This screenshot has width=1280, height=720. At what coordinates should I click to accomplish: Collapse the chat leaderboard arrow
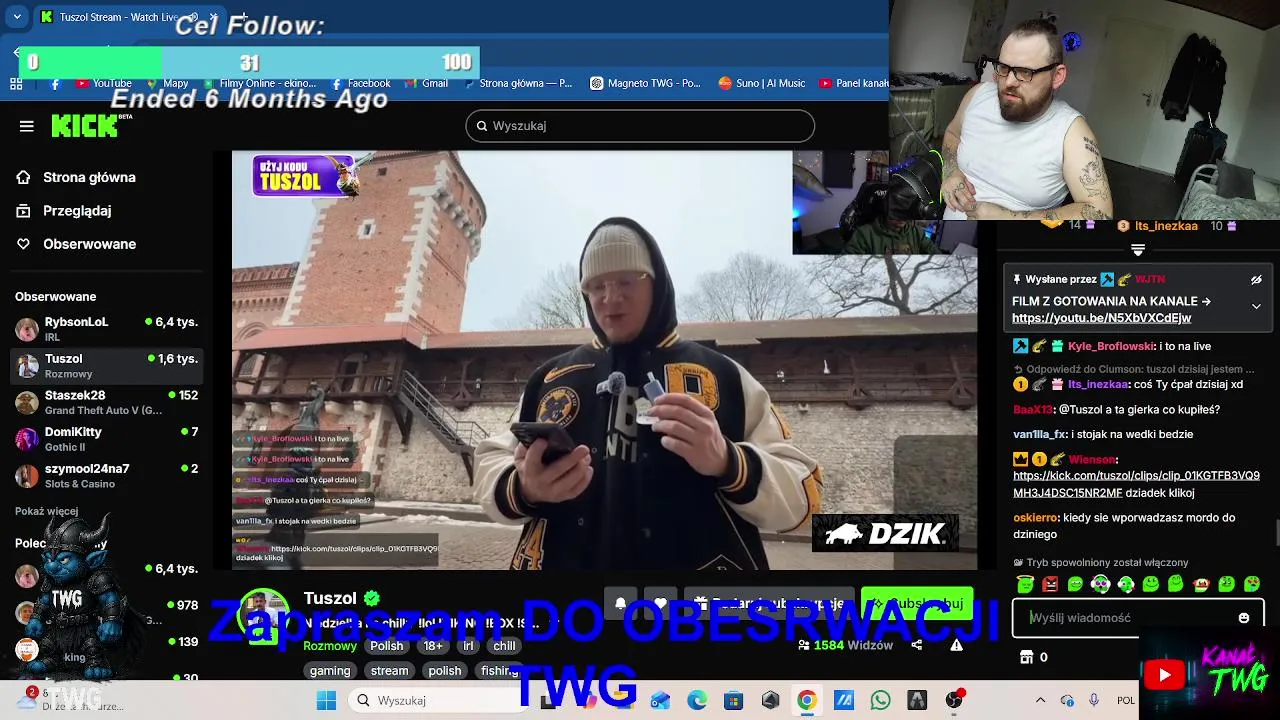tap(1137, 249)
